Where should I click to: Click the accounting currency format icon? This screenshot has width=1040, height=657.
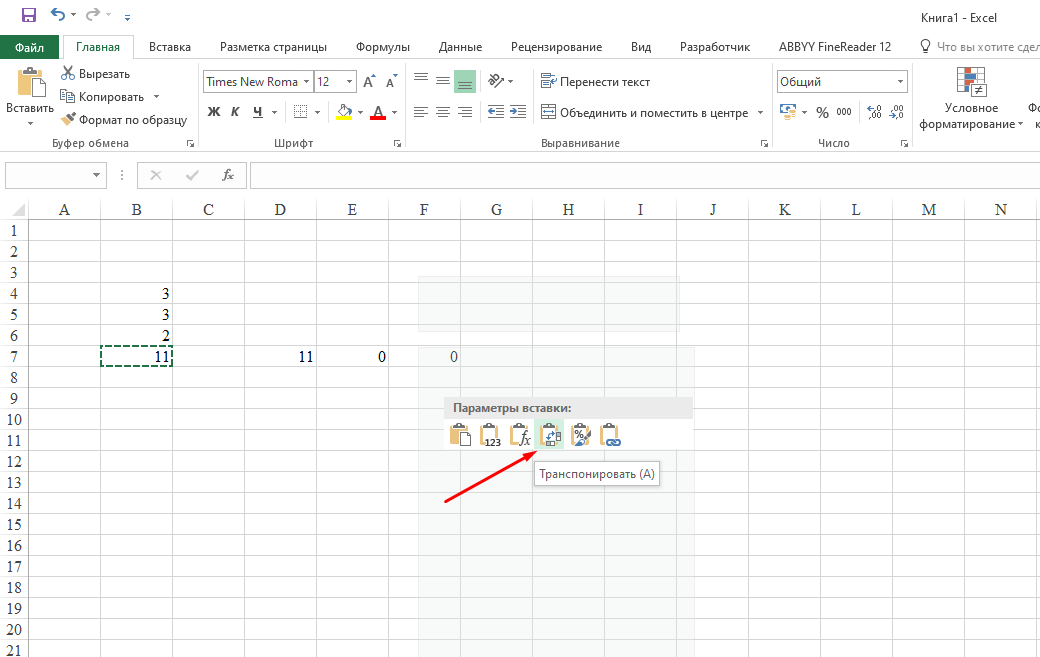788,112
